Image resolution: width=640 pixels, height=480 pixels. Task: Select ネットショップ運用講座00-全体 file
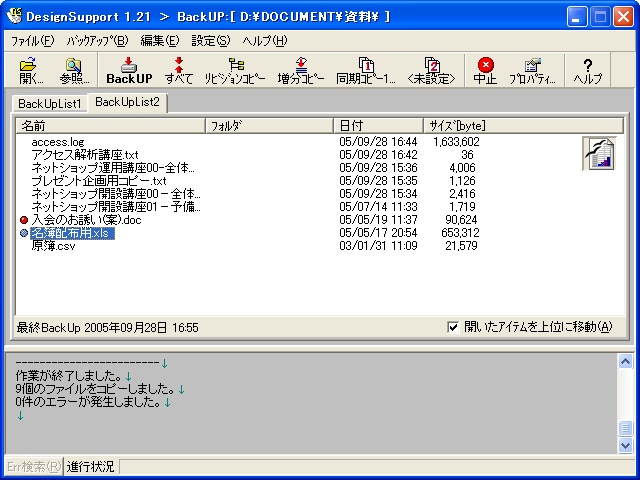click(113, 168)
